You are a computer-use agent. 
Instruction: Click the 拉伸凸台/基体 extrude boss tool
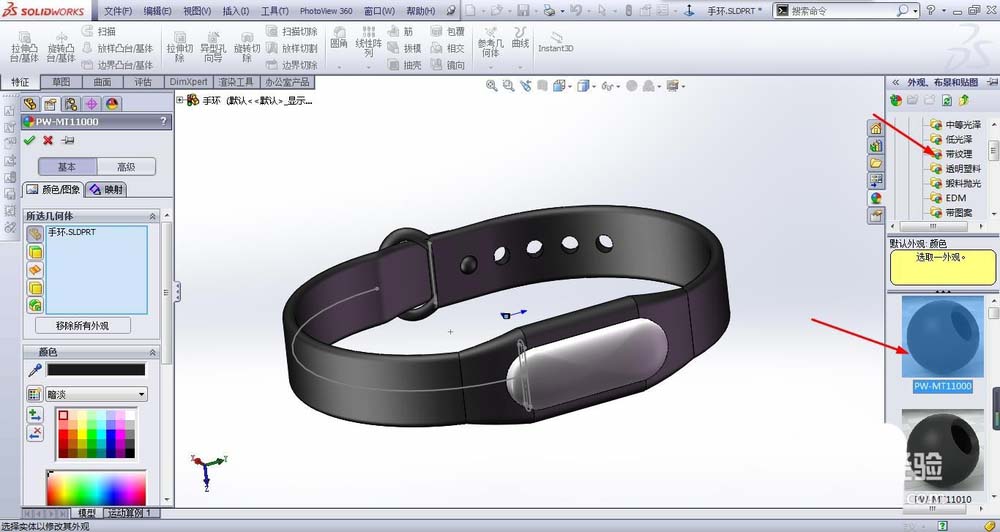click(x=24, y=47)
